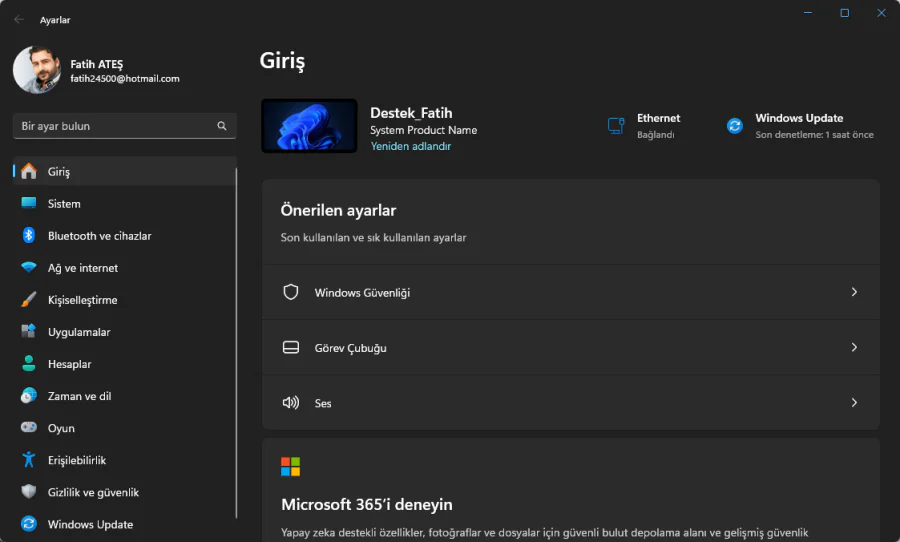
Task: Click the blue Windows Update icon in header
Action: pos(735,125)
